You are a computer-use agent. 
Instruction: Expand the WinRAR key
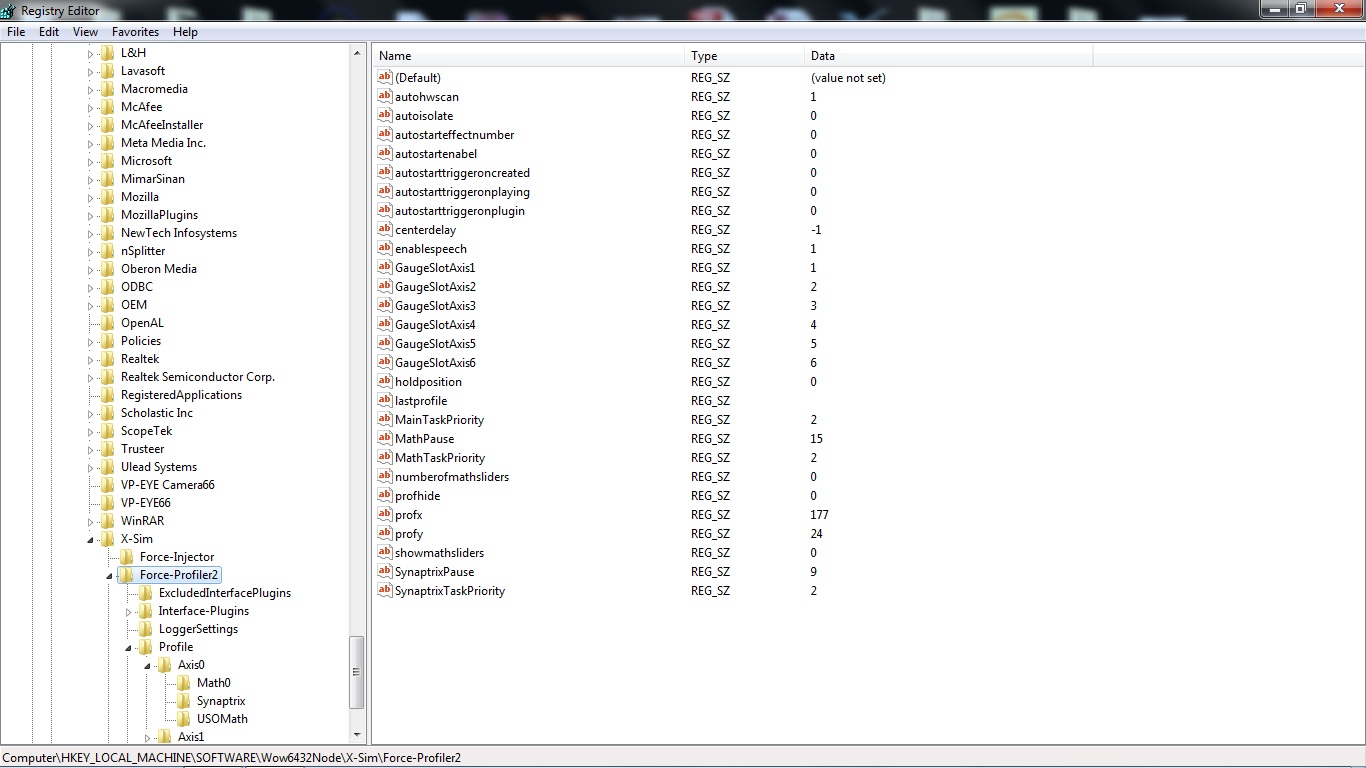pos(90,521)
